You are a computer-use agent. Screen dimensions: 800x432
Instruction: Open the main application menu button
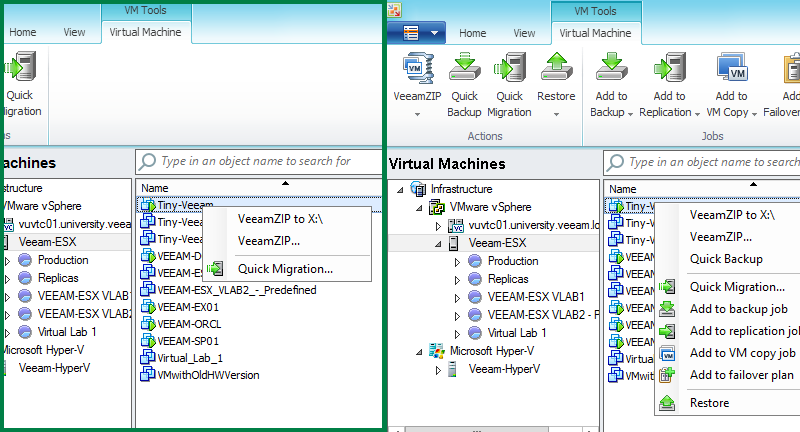point(416,33)
